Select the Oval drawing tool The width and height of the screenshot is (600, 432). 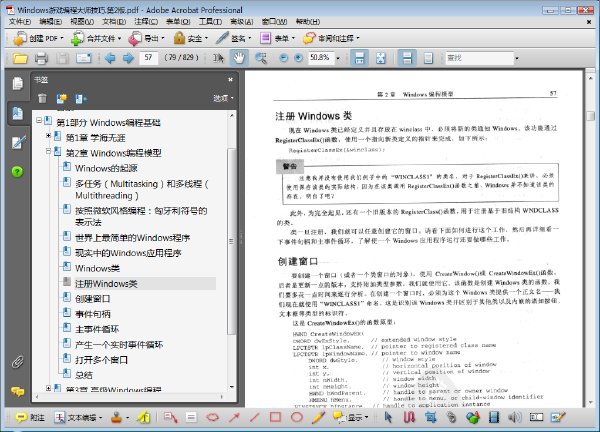[x=297, y=417]
